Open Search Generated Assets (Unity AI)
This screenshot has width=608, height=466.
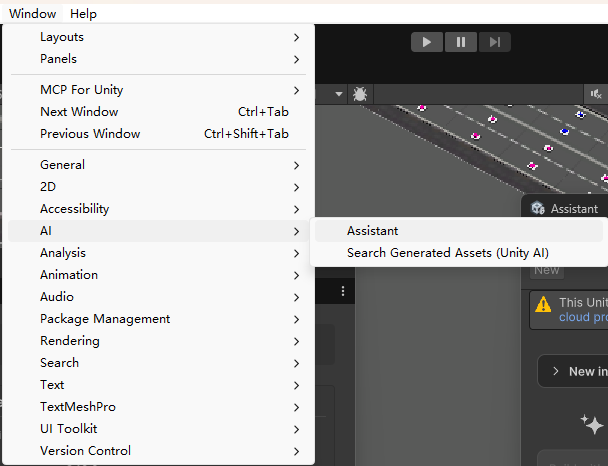click(x=459, y=253)
